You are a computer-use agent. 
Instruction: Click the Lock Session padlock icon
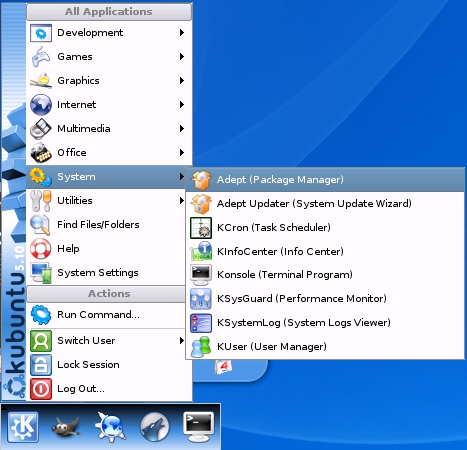pyautogui.click(x=41, y=365)
